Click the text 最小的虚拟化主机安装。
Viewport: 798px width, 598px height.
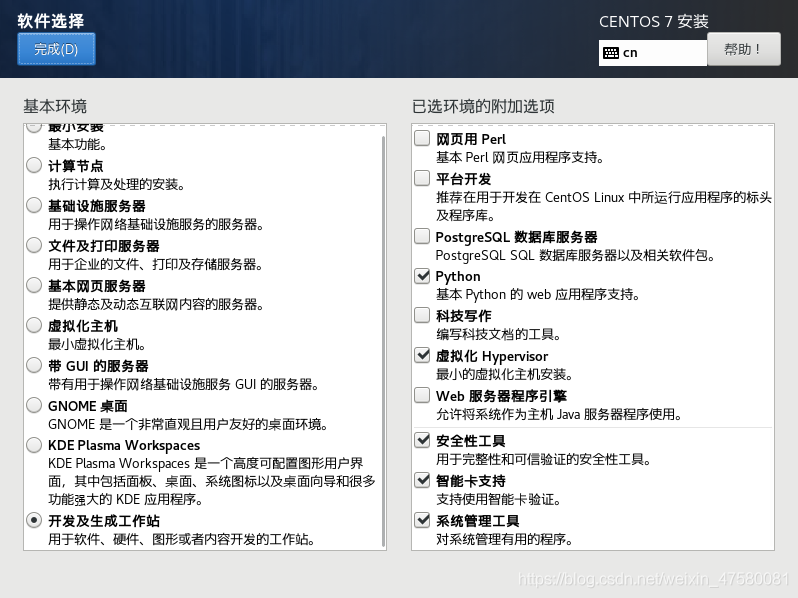pyautogui.click(x=505, y=375)
